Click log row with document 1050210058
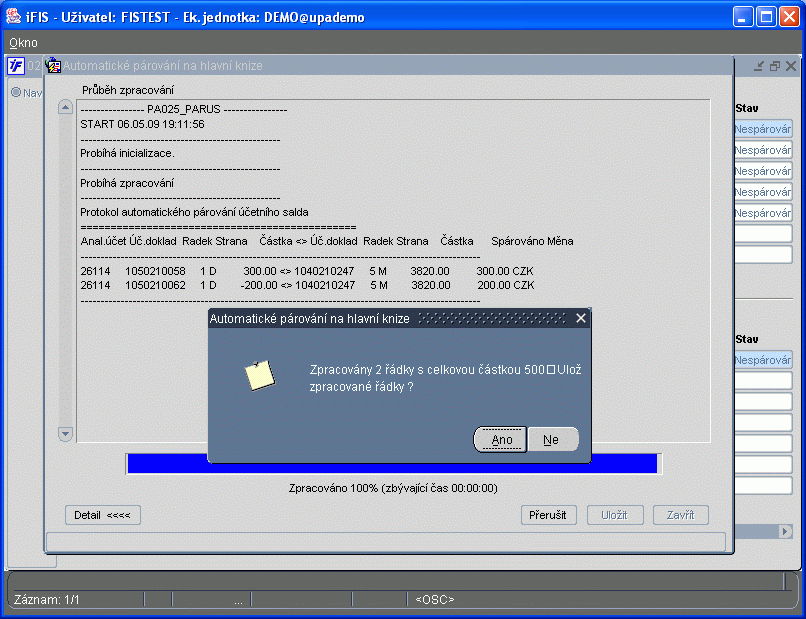The width and height of the screenshot is (806, 619). coord(307,271)
